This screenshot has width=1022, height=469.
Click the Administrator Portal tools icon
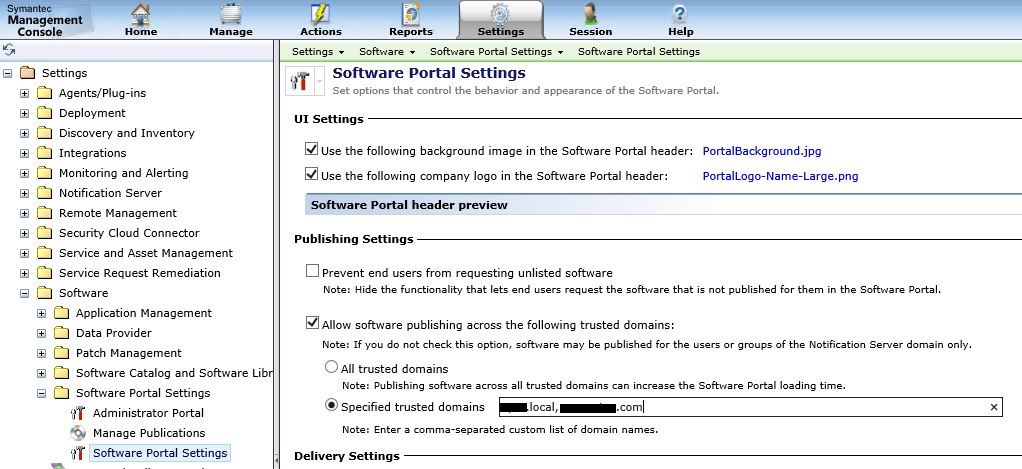(78, 413)
